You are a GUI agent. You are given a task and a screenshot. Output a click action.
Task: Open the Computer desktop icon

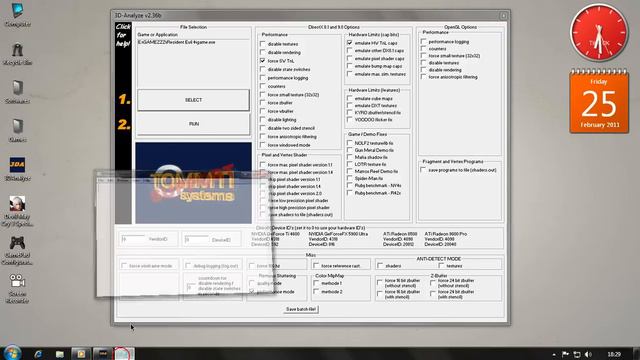[x=17, y=14]
